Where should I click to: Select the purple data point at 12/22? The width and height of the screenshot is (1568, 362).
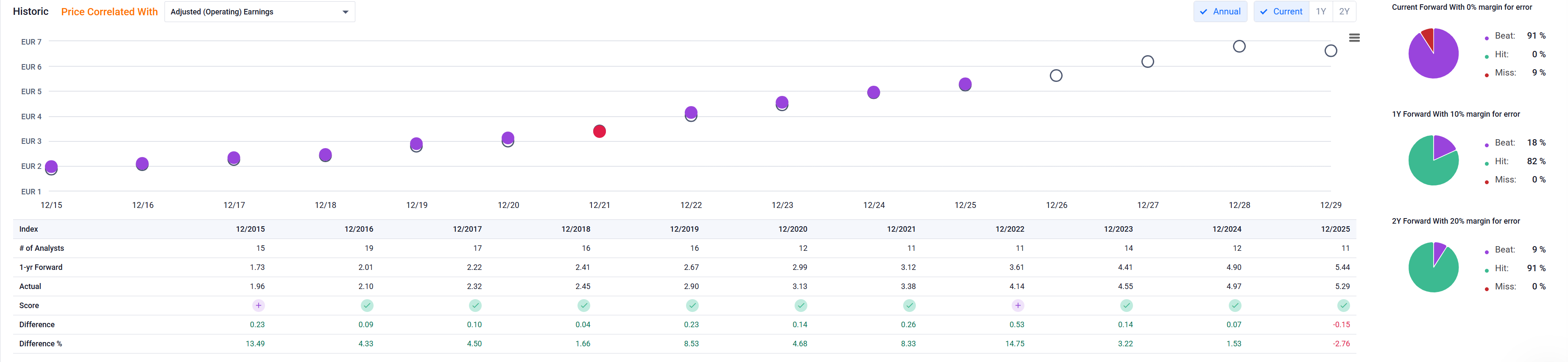pos(691,112)
